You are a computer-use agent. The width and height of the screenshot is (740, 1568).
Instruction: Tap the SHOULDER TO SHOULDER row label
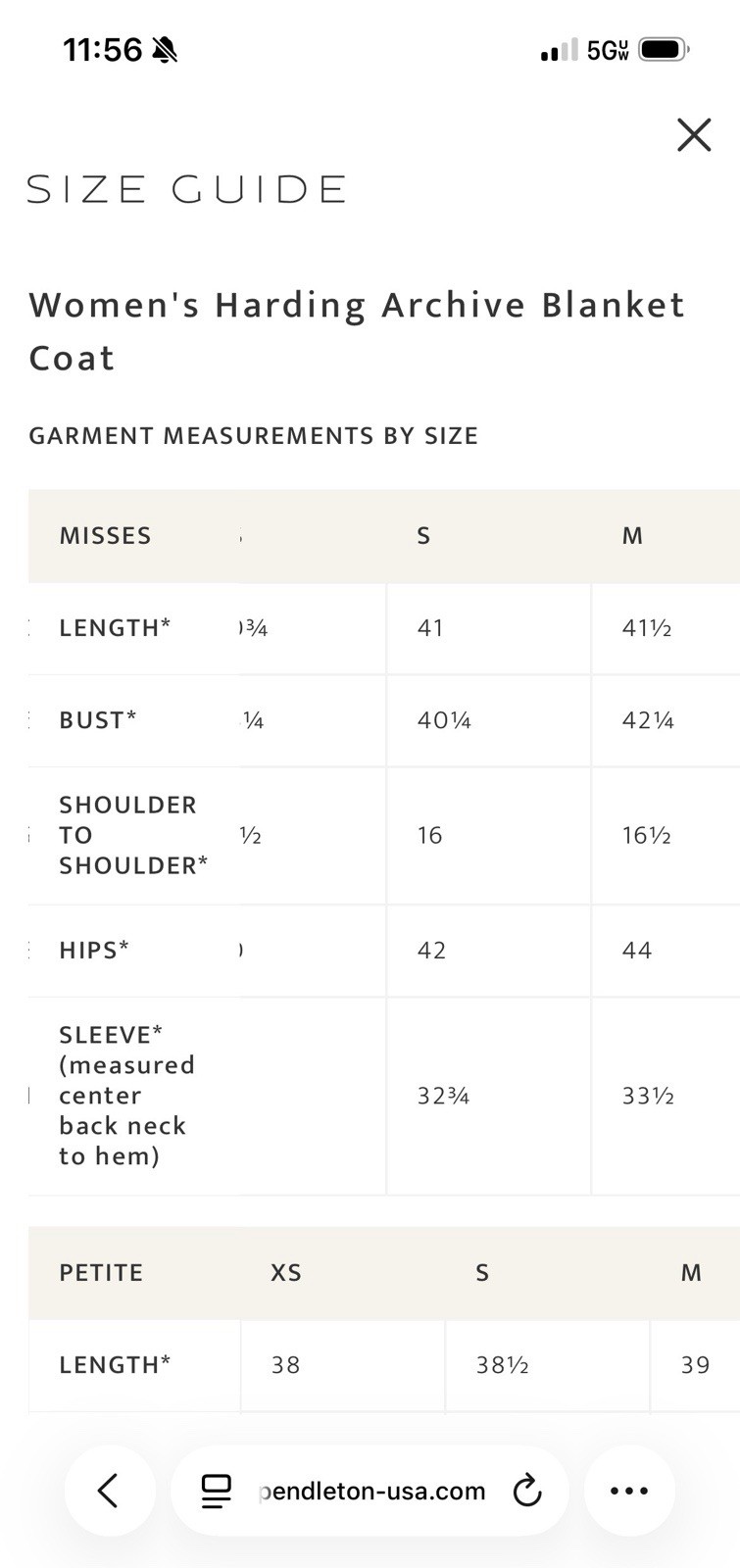(x=133, y=835)
